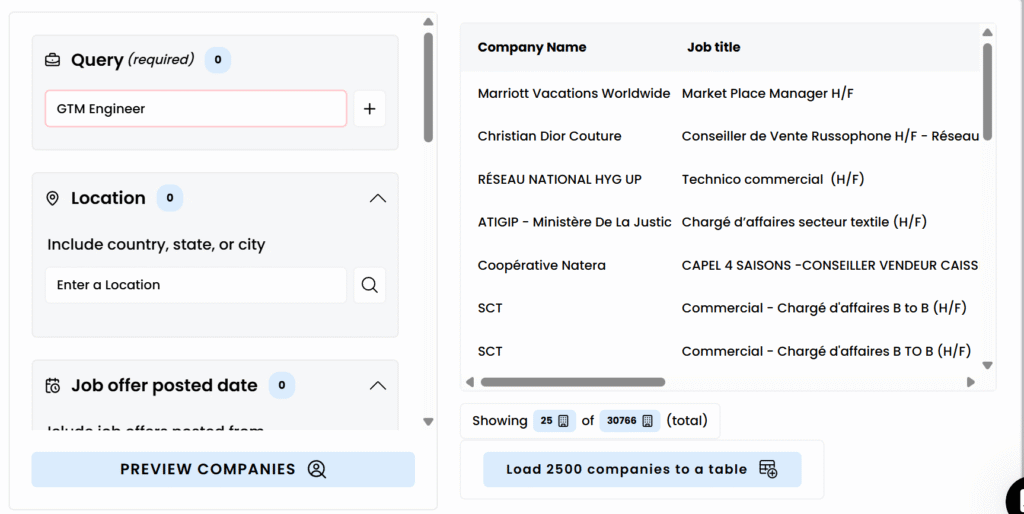This screenshot has height=514, width=1024.
Task: Select the Christian Dior Couture row
Action: [550, 136]
